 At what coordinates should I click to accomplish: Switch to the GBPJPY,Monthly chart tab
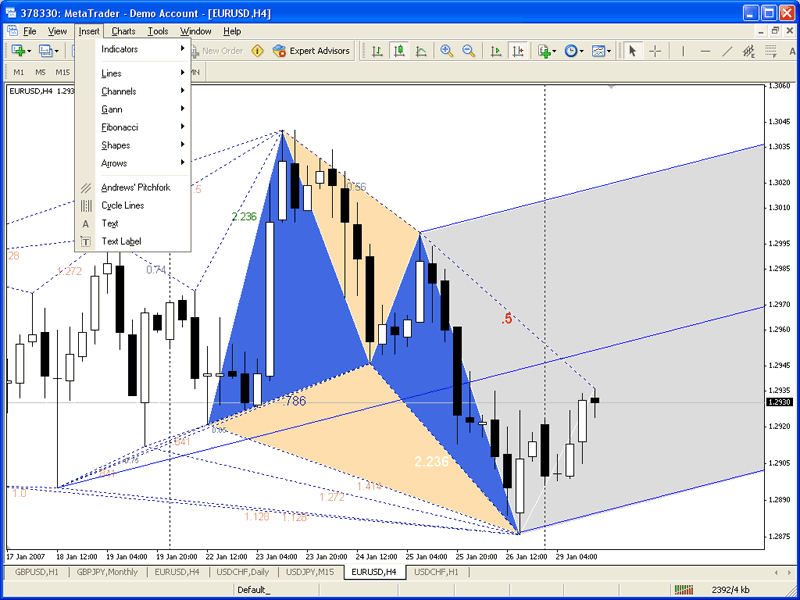point(107,572)
